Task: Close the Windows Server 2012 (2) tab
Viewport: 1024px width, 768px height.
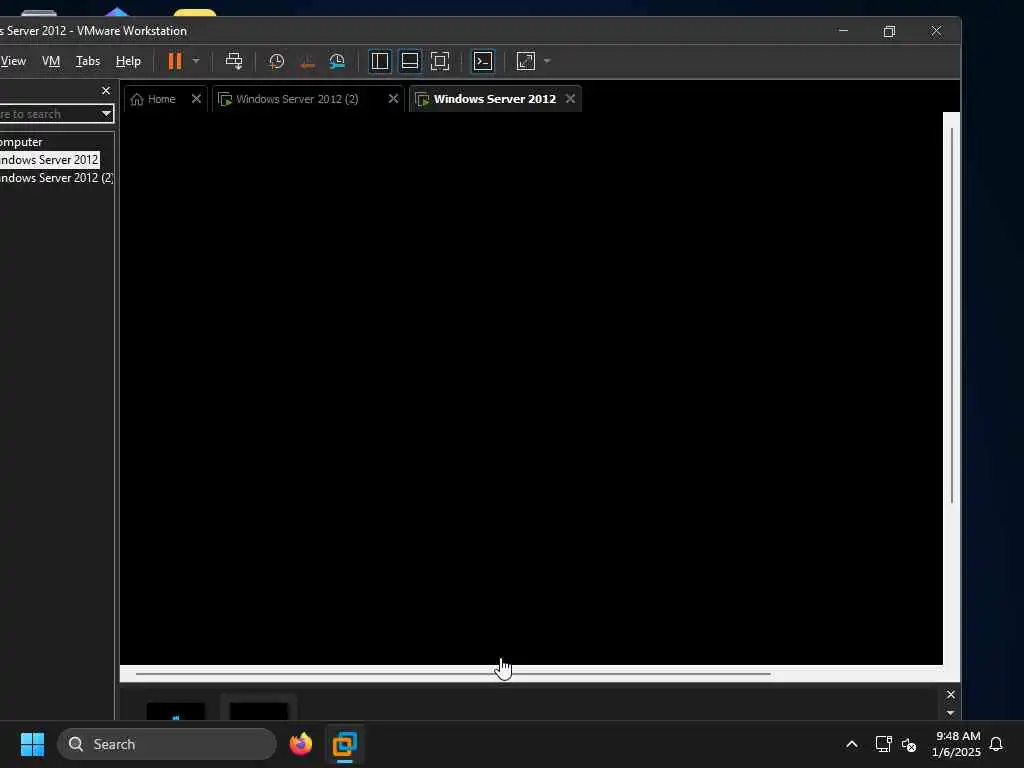Action: coord(393,99)
